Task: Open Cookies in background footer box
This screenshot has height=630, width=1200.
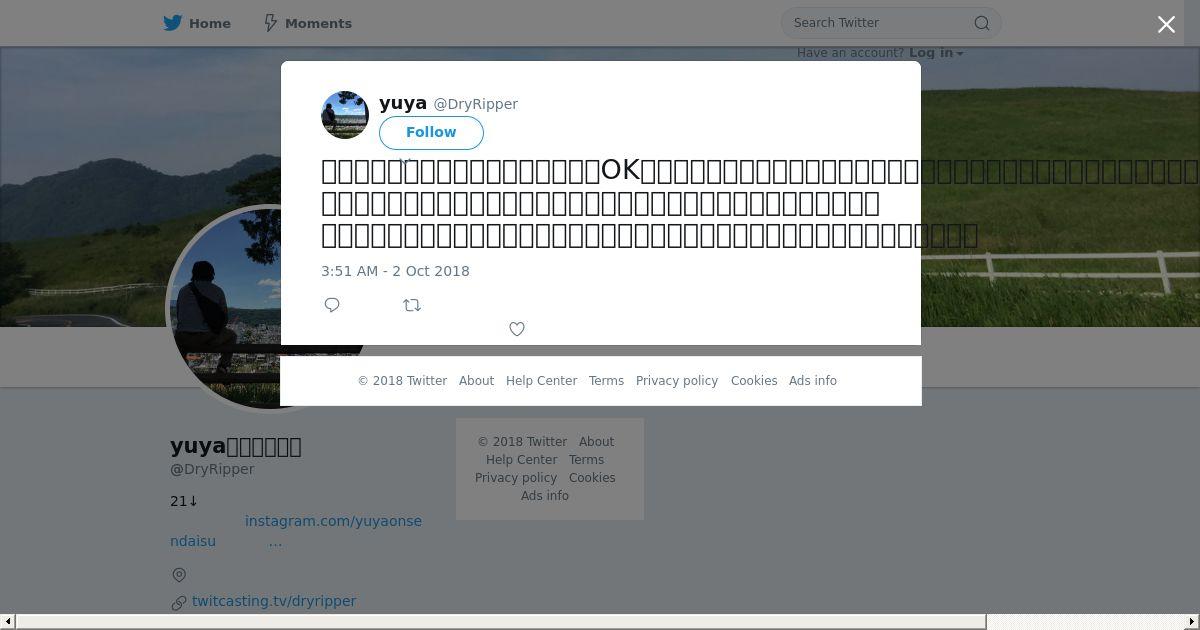Action: [592, 478]
